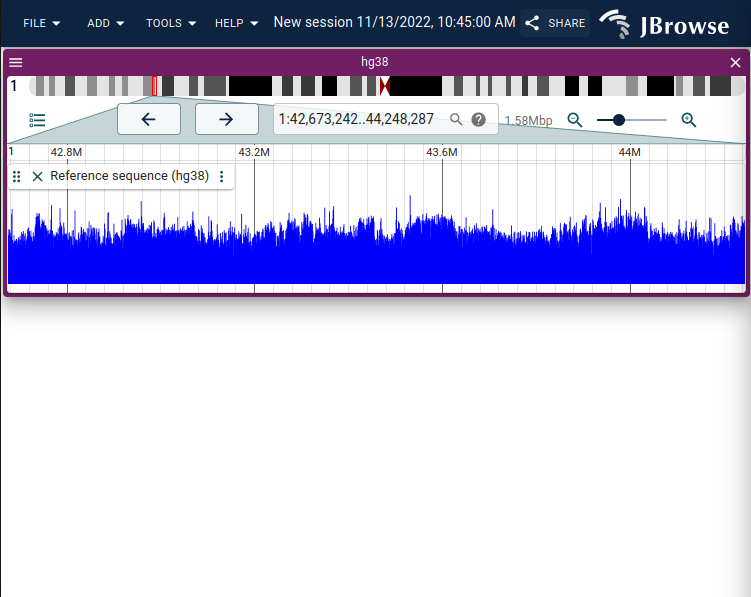Click the session name New session 11/13/2022

coord(395,22)
